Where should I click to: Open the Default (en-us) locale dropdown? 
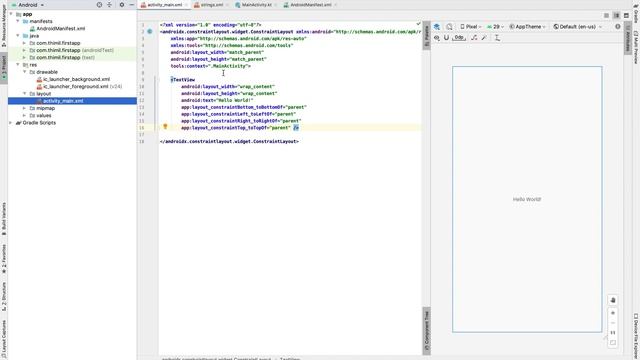point(577,27)
